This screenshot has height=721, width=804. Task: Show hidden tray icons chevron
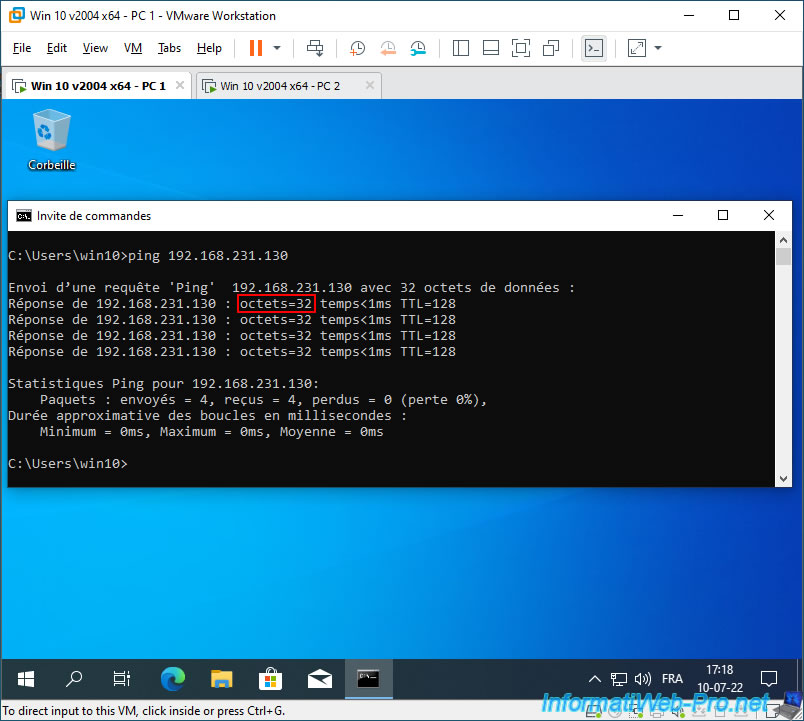[594, 679]
